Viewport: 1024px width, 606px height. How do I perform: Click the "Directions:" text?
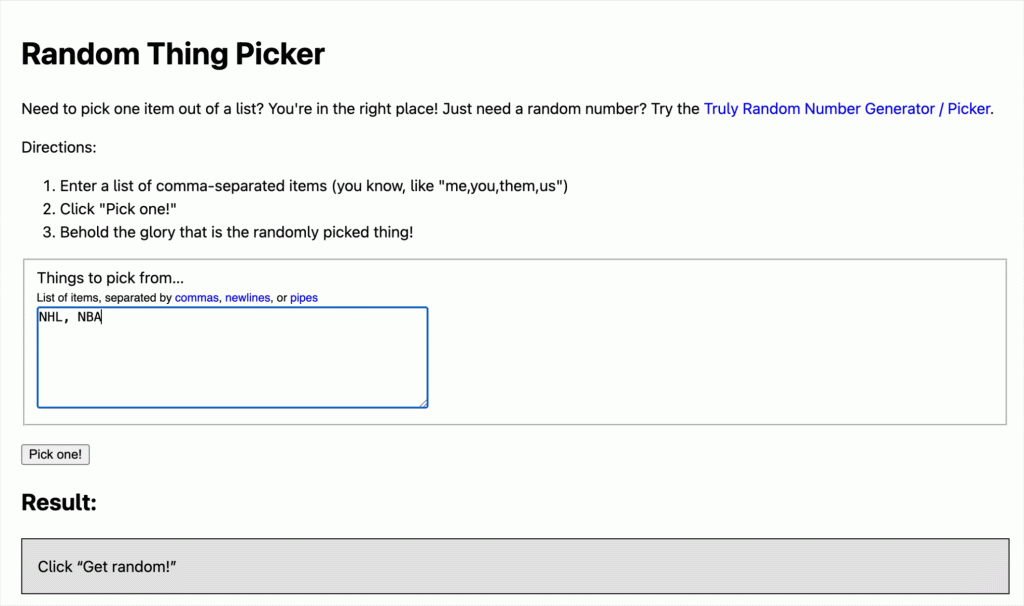[59, 147]
